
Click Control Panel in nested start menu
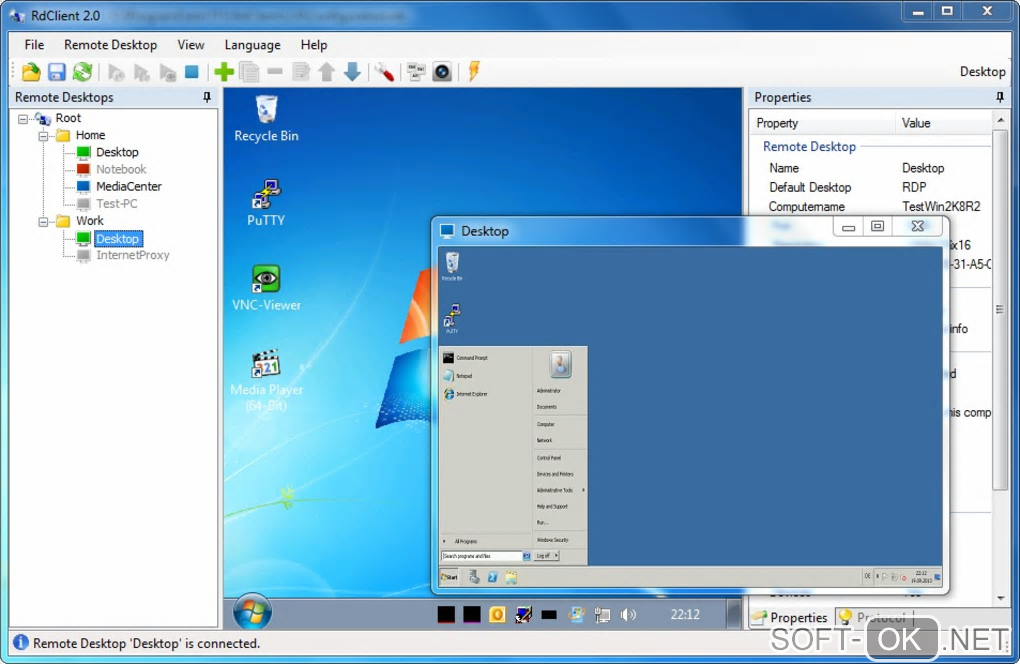(548, 458)
